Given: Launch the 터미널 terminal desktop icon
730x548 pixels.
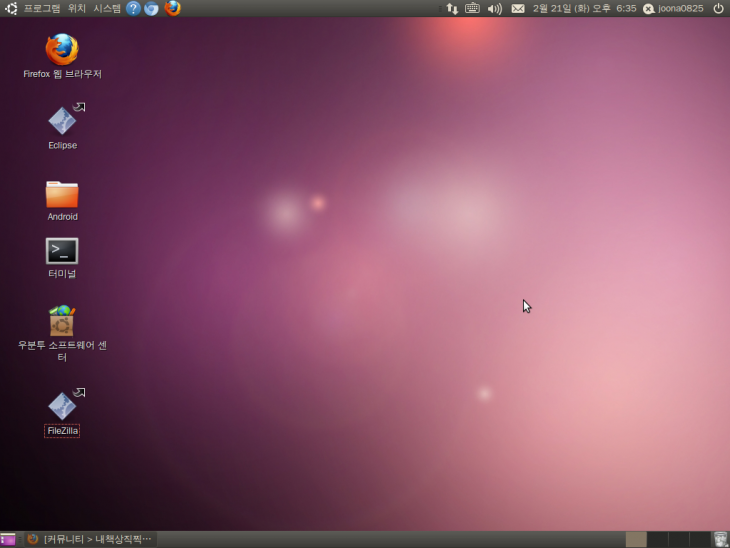Looking at the screenshot, I should 62,251.
